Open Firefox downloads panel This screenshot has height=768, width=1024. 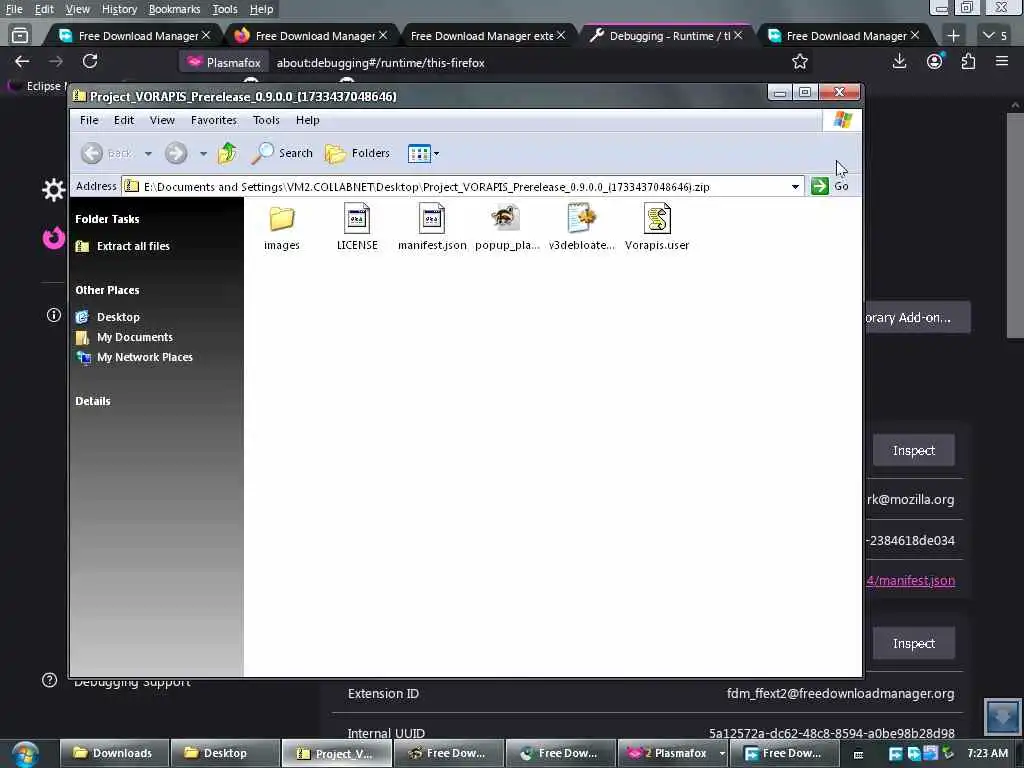(899, 61)
